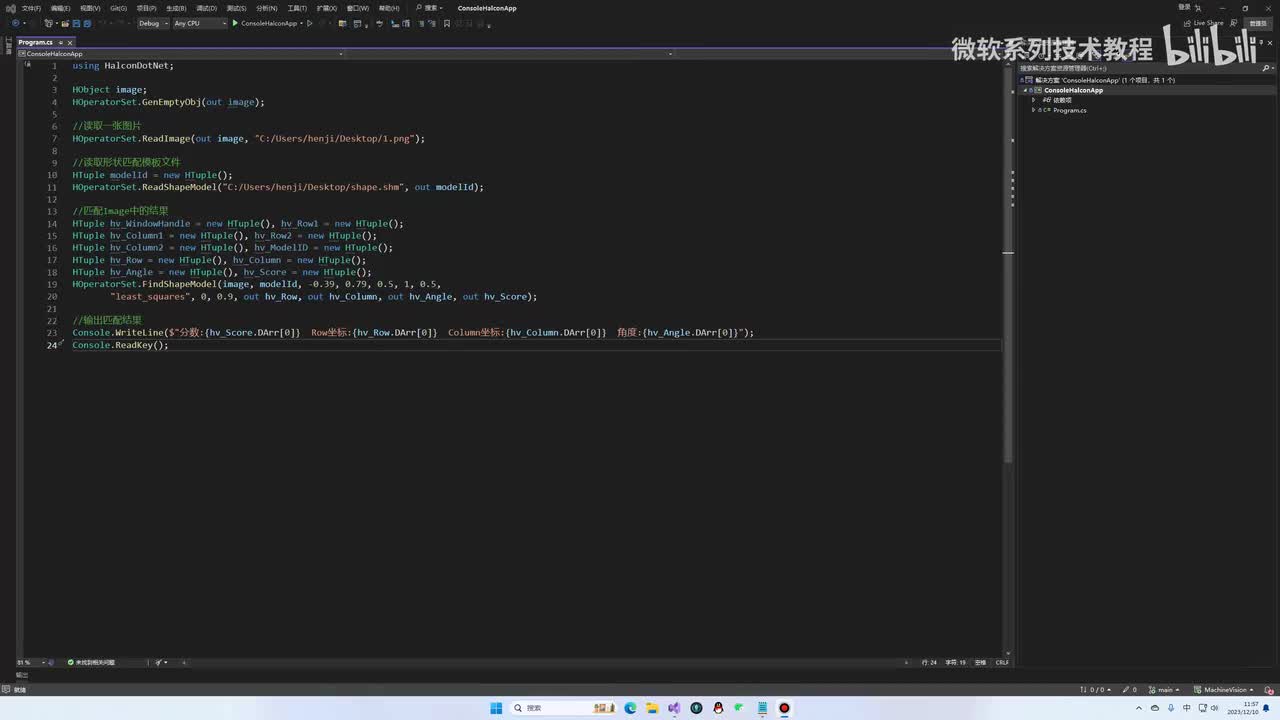Click line 7 ReadImage code line
The width and height of the screenshot is (1280, 720).
pyautogui.click(x=249, y=138)
